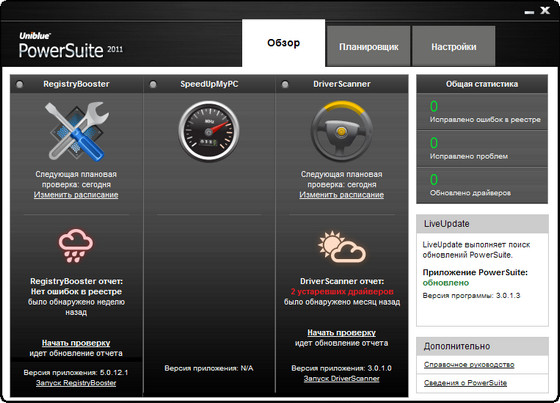560x403 pixels.
Task: Click the Исправлено ошибок в реестре label
Action: click(x=485, y=120)
